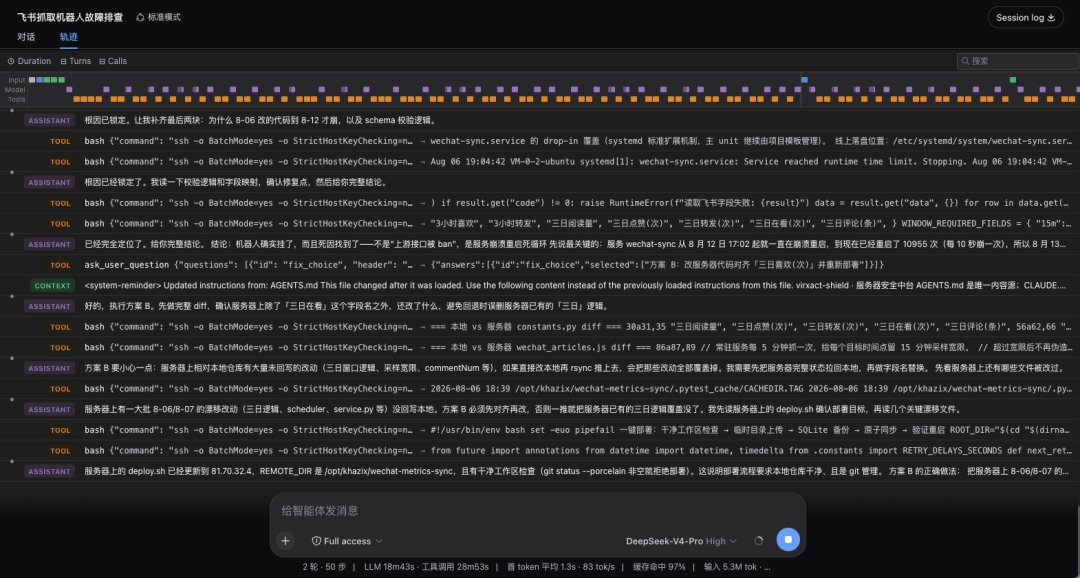1080x578 pixels.
Task: Click the 给智能体发消息 message input
Action: click(537, 510)
